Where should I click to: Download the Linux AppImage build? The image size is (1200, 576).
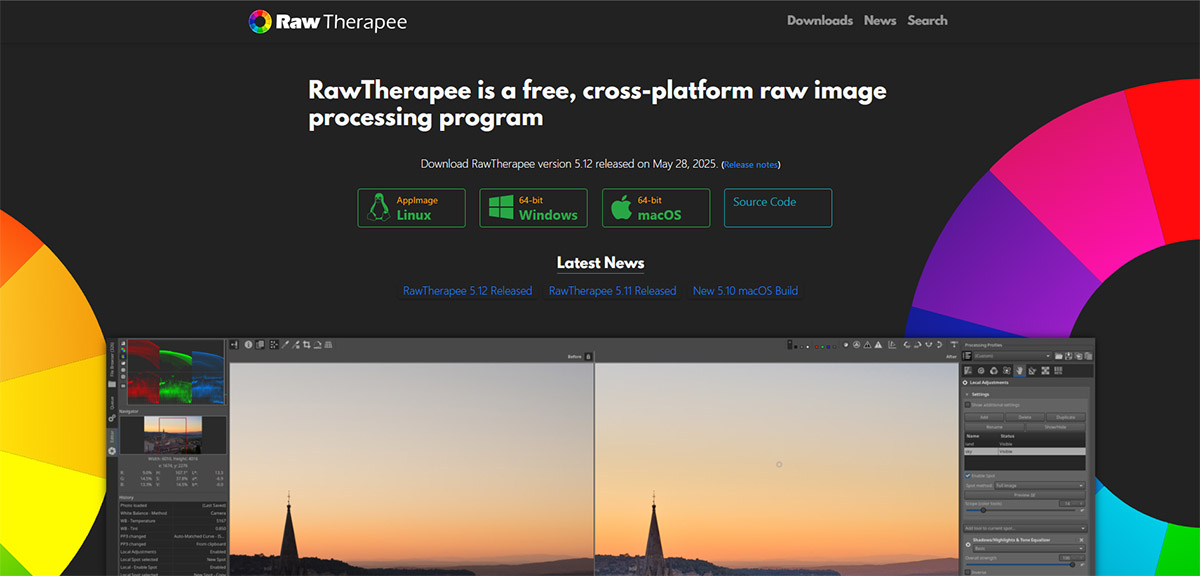[411, 208]
